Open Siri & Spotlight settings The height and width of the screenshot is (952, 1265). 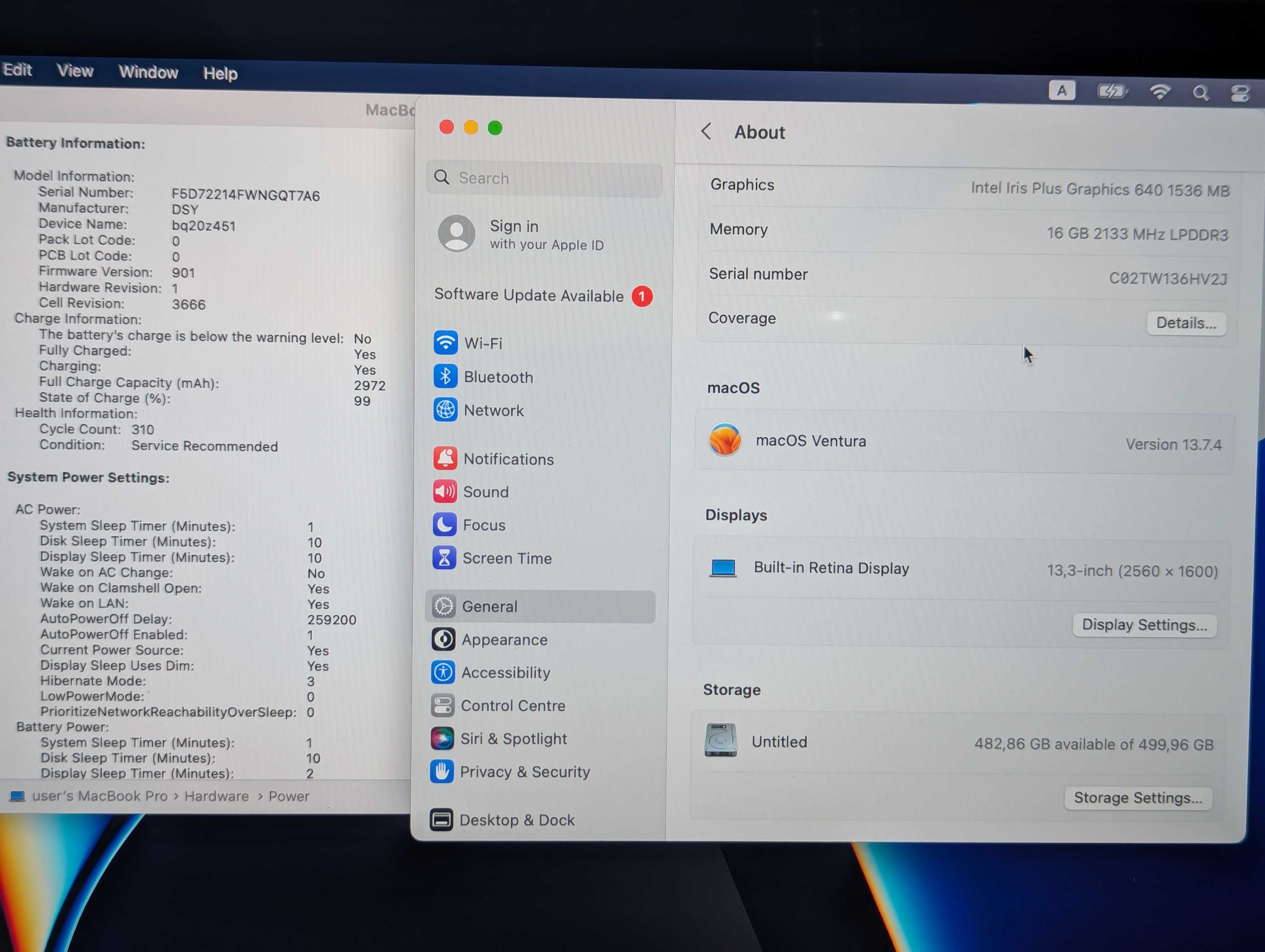click(x=499, y=739)
